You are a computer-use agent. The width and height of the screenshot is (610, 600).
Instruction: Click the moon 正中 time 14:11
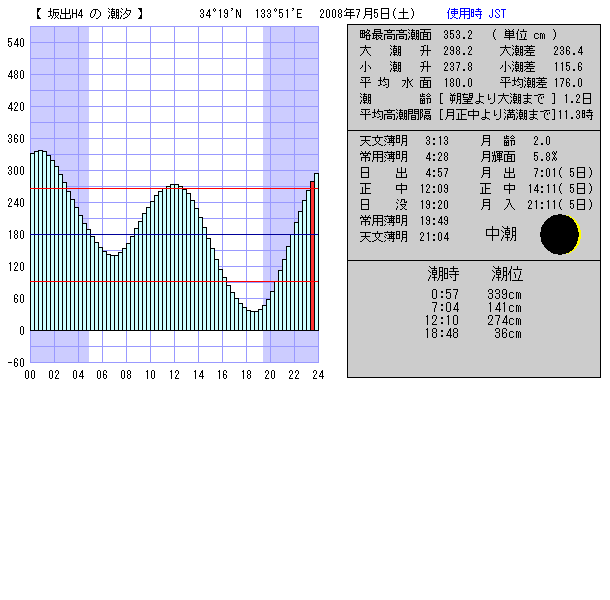pos(543,189)
